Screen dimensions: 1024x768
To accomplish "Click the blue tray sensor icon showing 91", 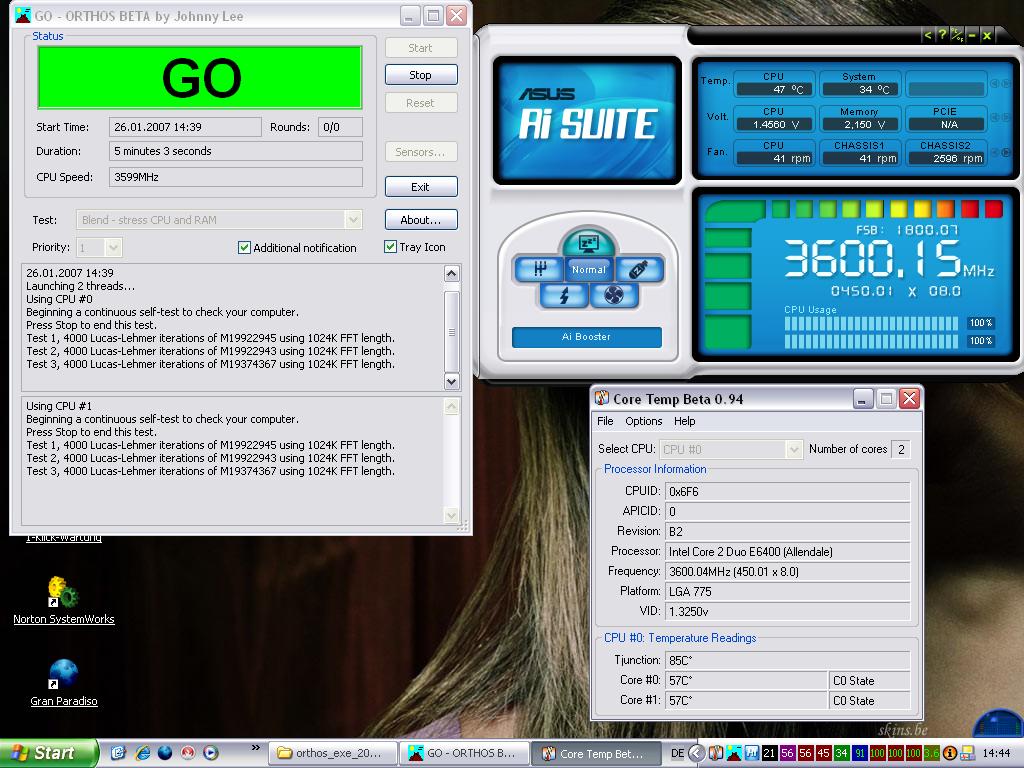I will coord(859,753).
